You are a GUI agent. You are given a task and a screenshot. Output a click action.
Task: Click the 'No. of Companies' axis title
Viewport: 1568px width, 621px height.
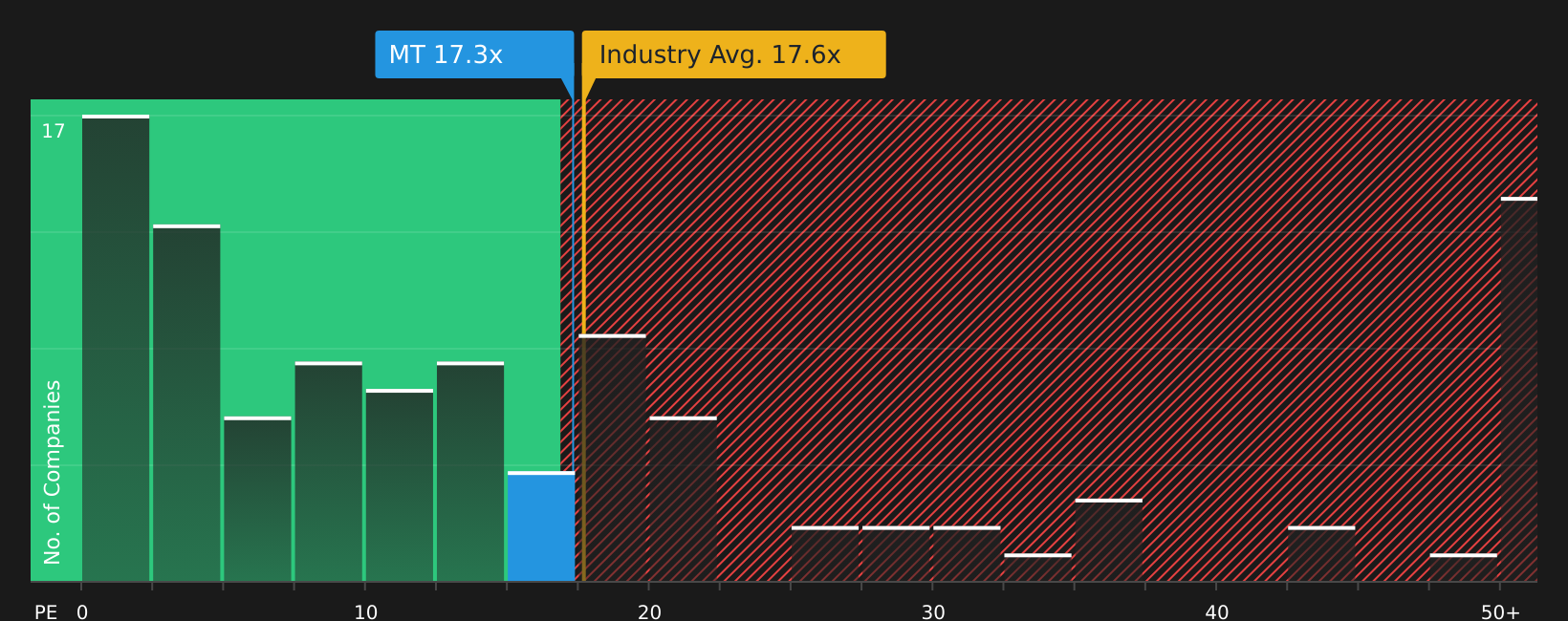(53, 472)
